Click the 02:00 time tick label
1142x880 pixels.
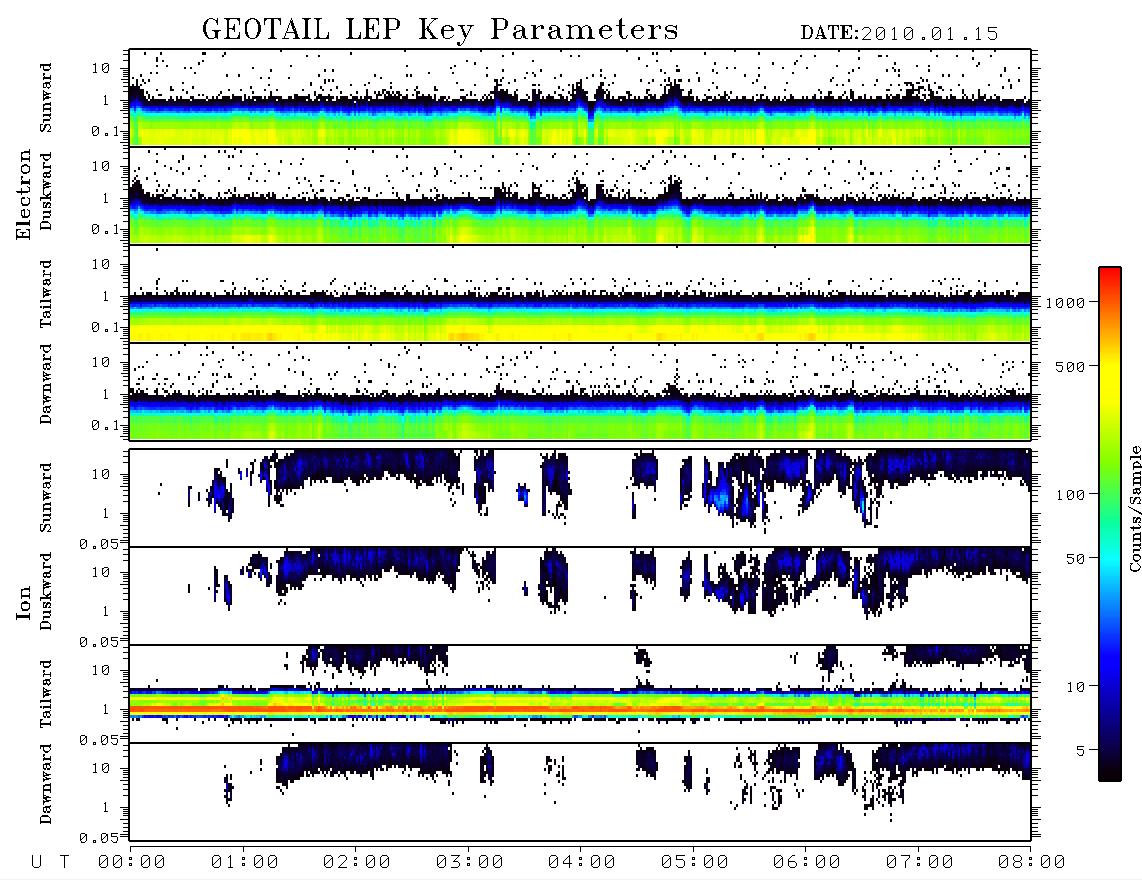pos(357,863)
